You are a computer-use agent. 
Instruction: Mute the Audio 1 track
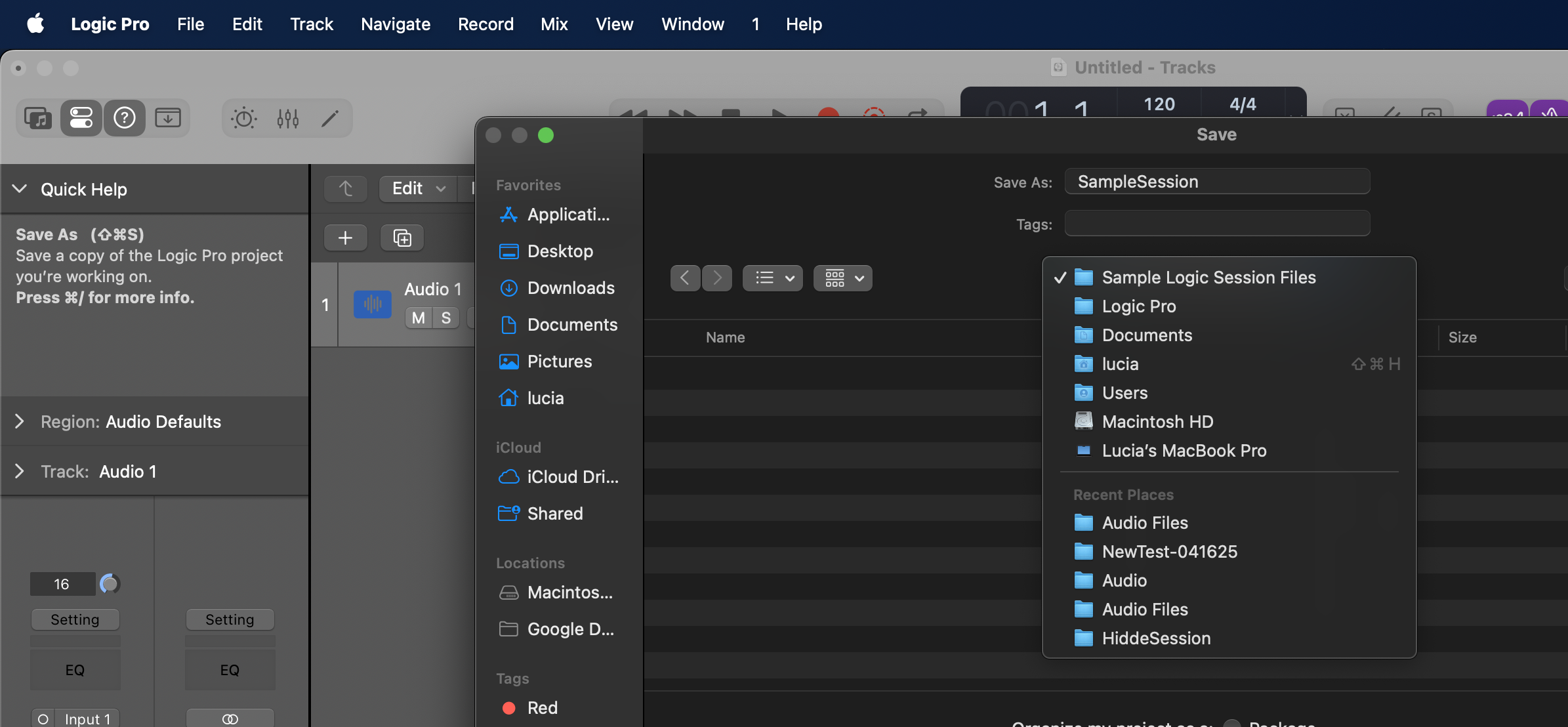(x=418, y=318)
